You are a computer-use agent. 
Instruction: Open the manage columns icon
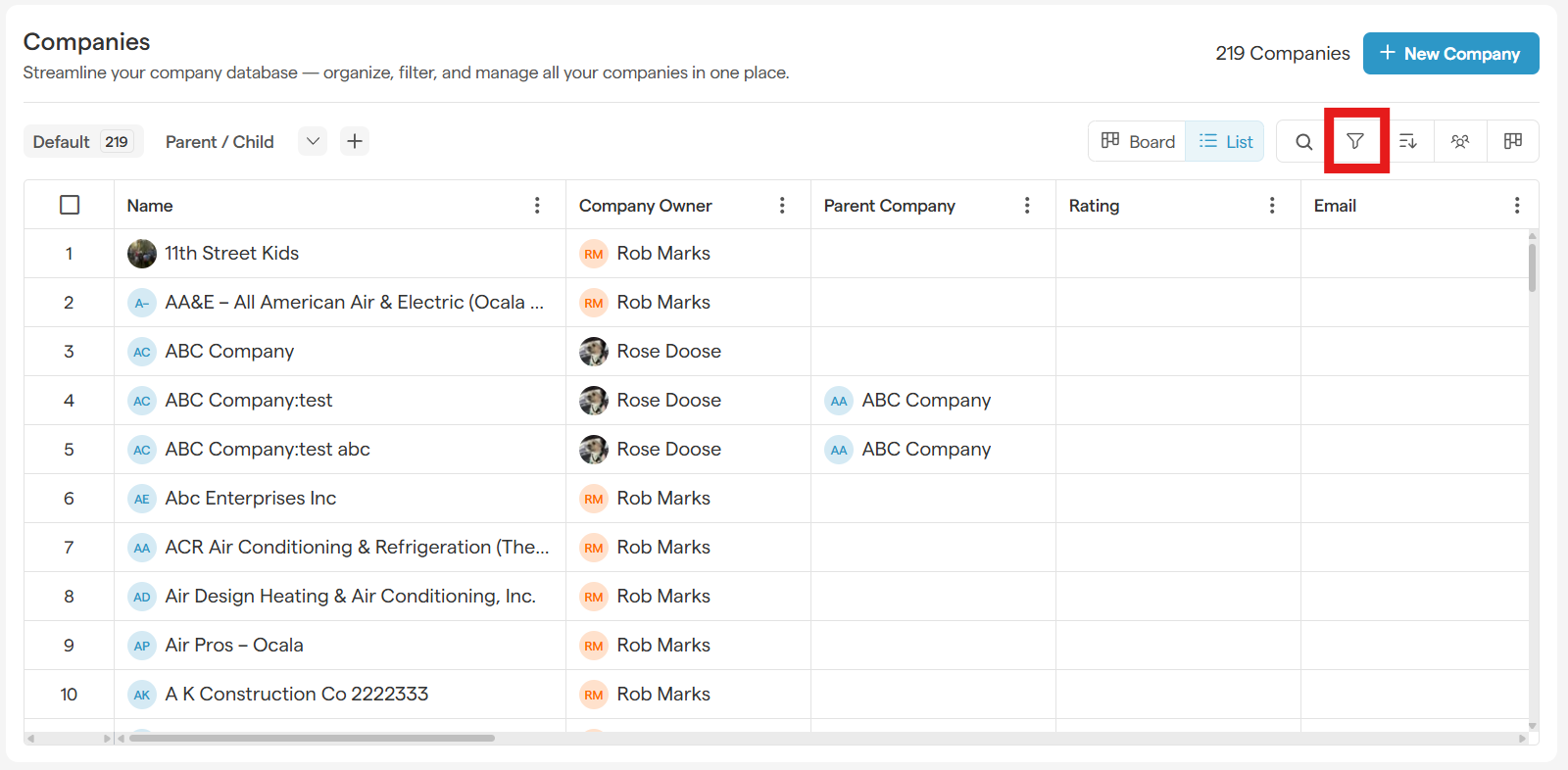(x=1513, y=142)
